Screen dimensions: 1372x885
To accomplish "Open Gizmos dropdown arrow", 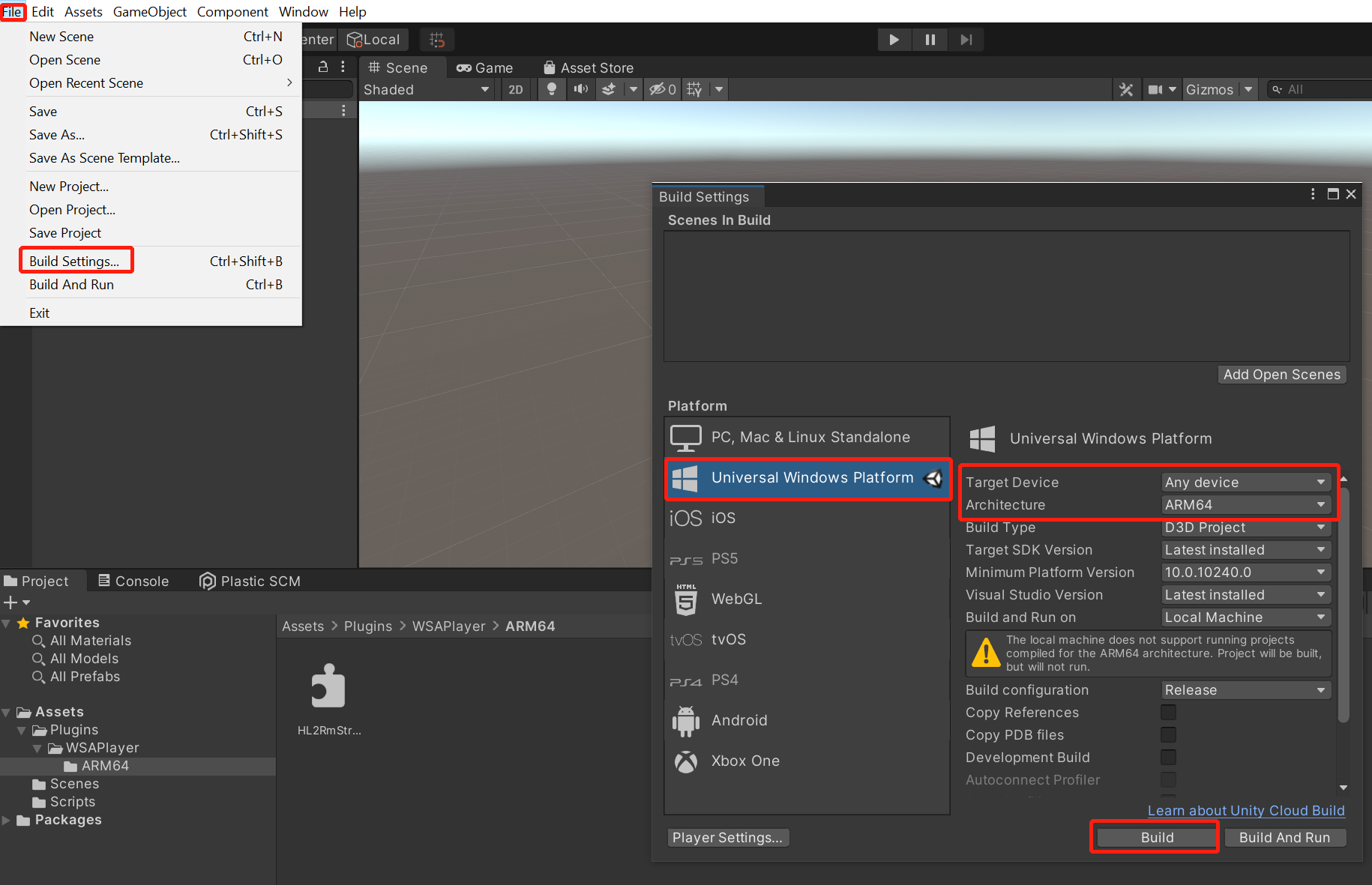I will (1248, 90).
